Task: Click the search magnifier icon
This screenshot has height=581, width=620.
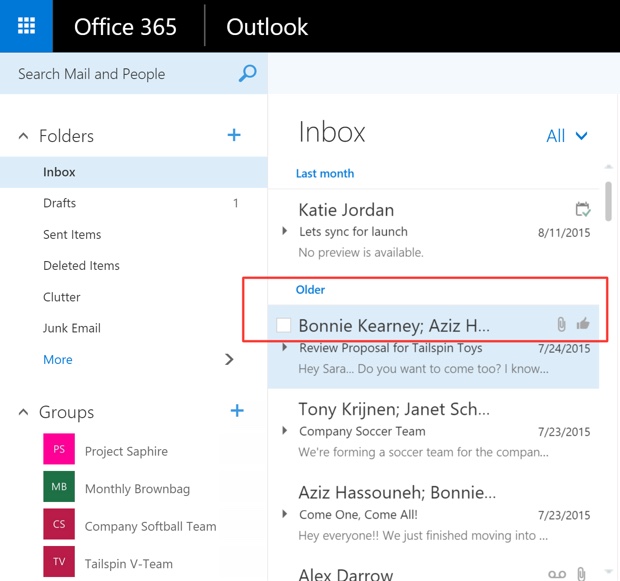Action: [x=248, y=74]
